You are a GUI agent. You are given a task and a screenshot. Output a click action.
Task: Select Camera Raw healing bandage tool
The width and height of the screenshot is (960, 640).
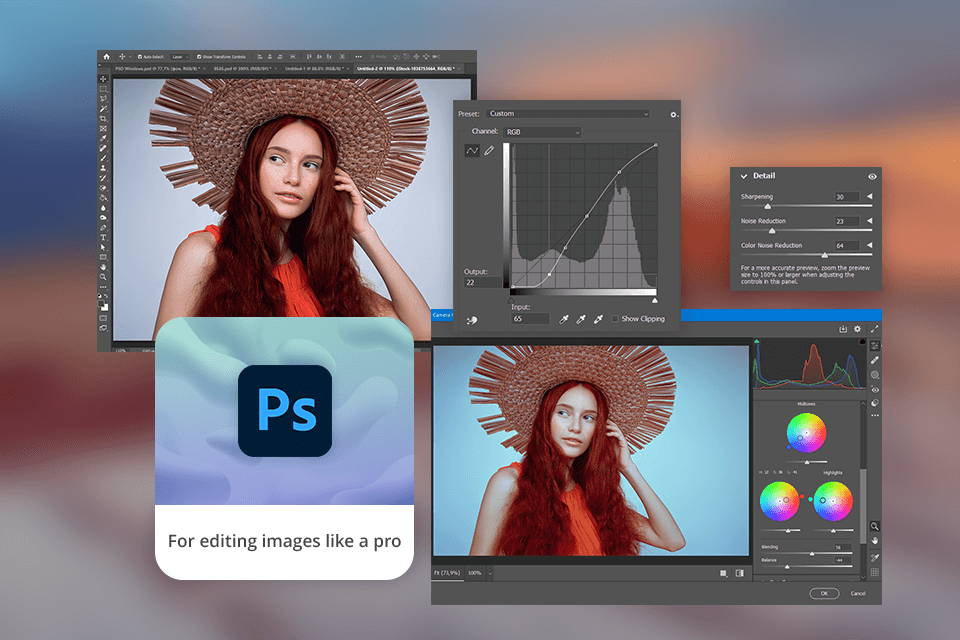tap(875, 360)
